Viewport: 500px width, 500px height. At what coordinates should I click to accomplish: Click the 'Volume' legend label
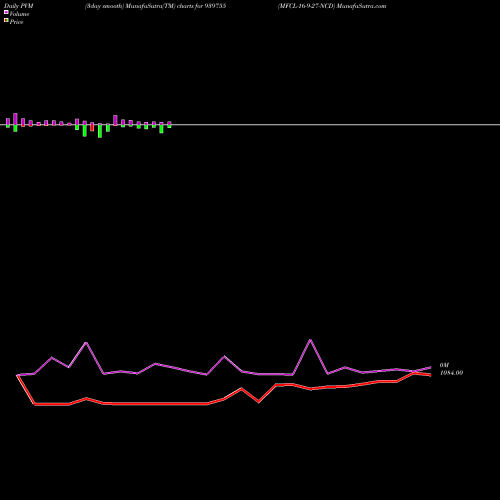19,14
